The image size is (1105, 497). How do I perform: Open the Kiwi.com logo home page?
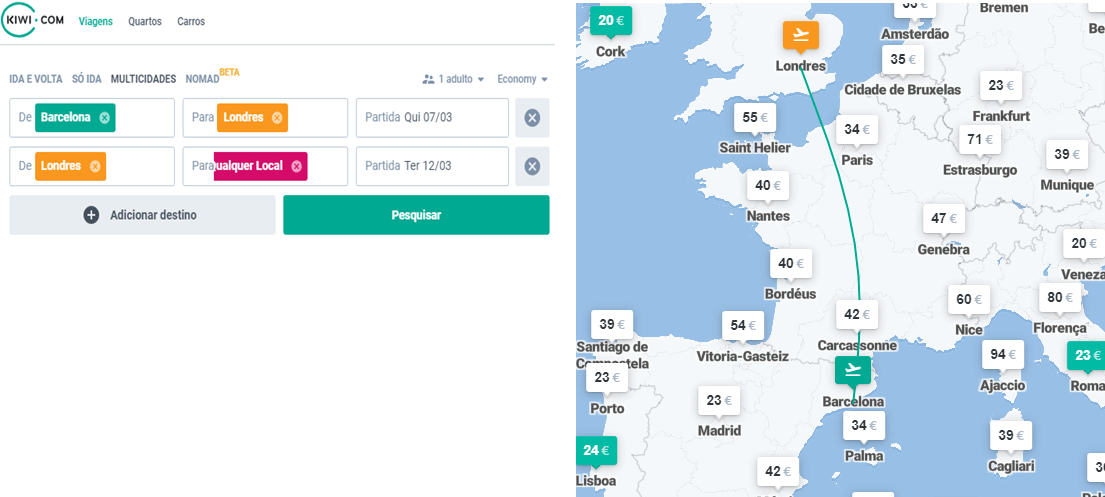(x=35, y=21)
